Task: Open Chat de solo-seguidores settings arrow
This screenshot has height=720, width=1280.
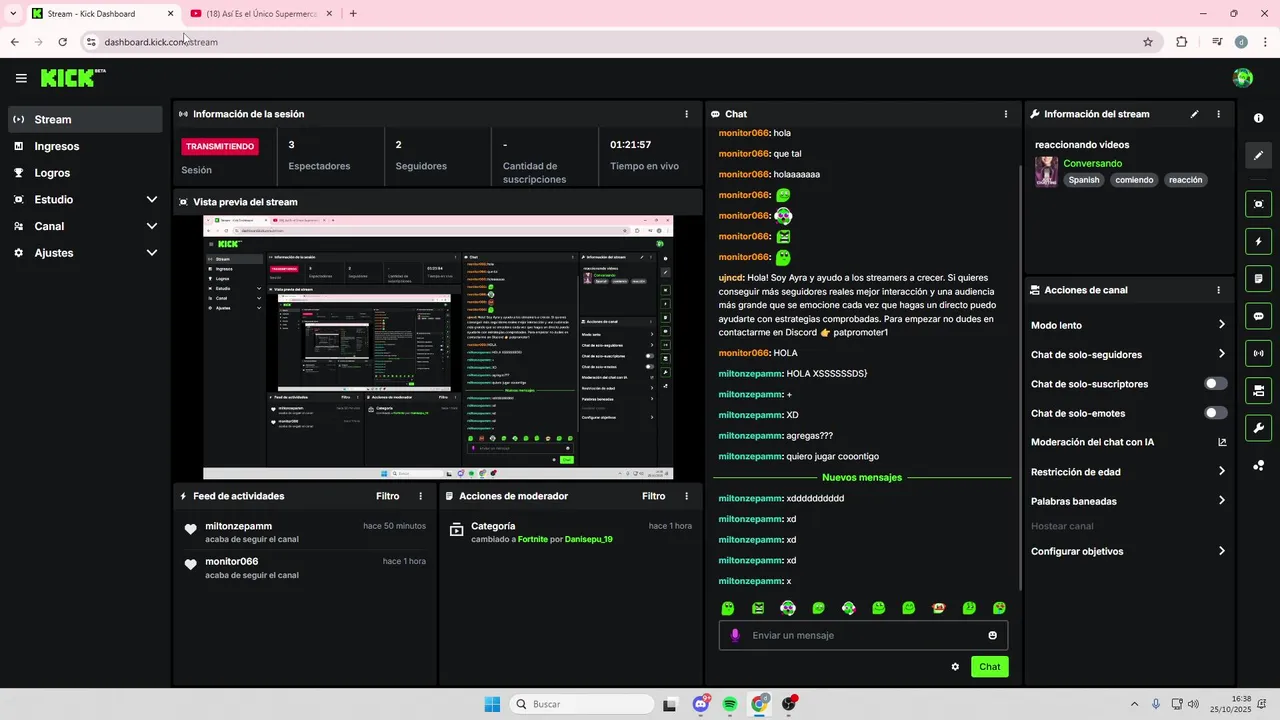Action: (1221, 354)
